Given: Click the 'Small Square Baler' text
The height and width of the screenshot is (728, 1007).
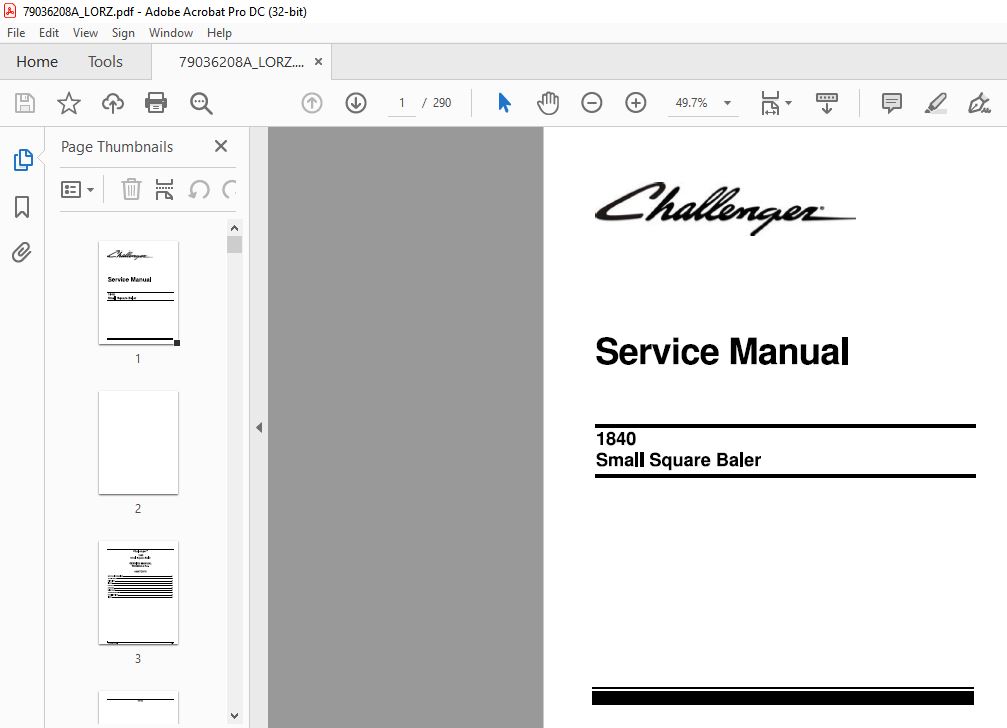Looking at the screenshot, I should (678, 460).
